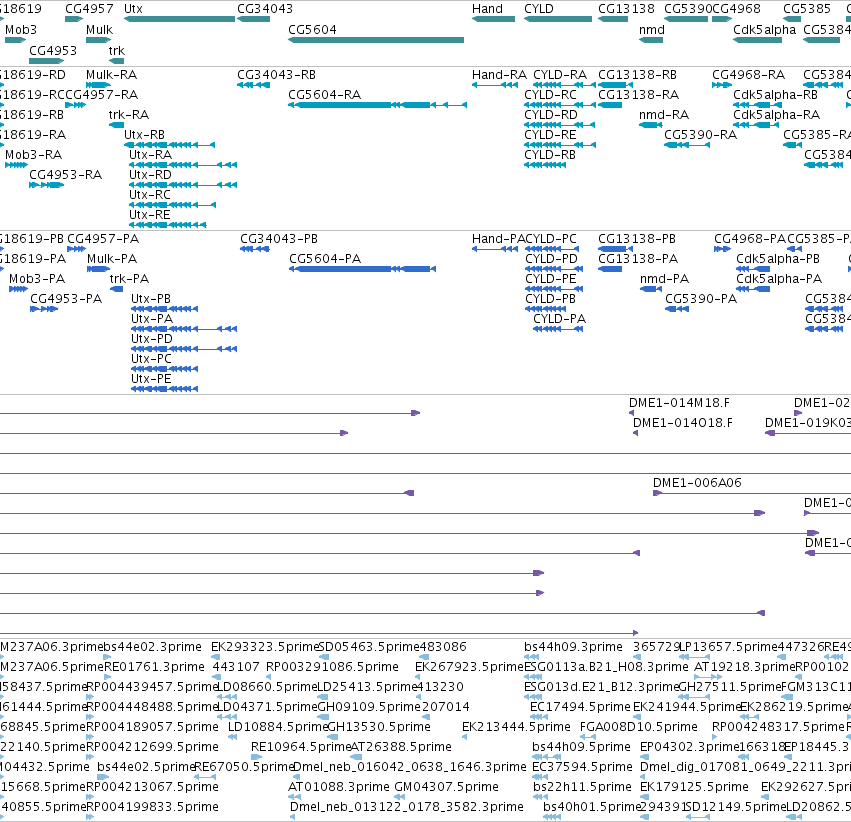The image size is (851, 822).
Task: Click the CG5604 gene label
Action: point(312,29)
